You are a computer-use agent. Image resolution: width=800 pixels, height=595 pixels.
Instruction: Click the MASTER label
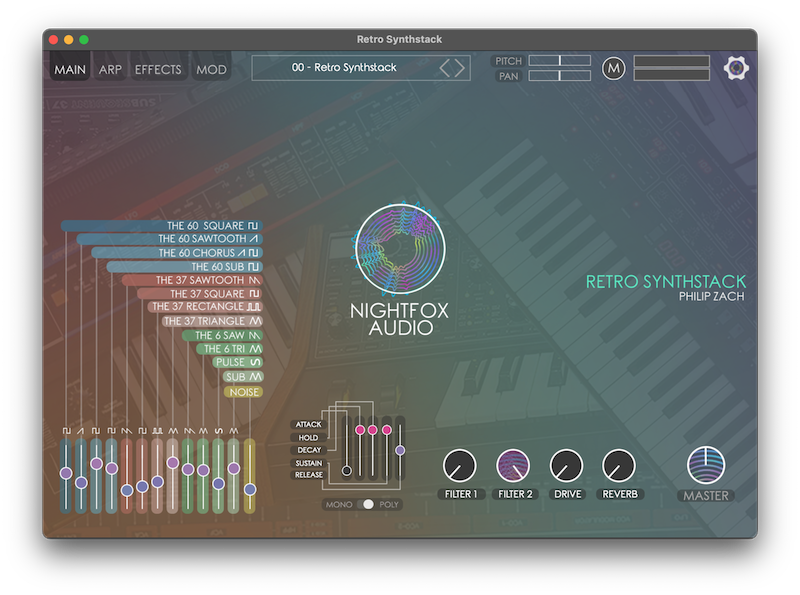706,495
